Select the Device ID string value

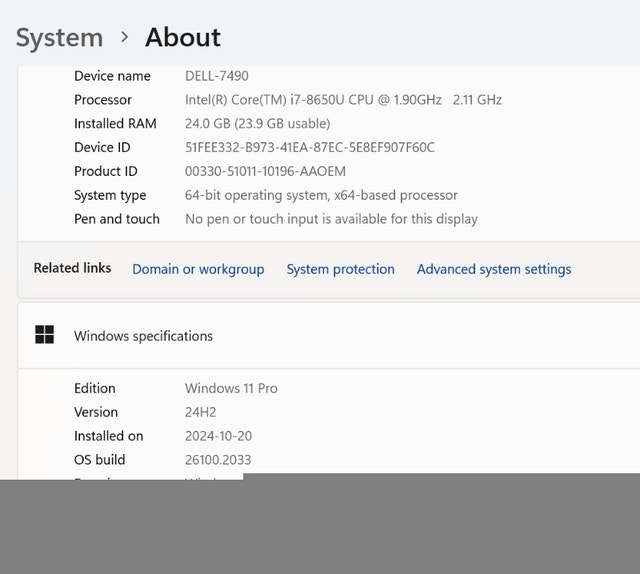310,148
